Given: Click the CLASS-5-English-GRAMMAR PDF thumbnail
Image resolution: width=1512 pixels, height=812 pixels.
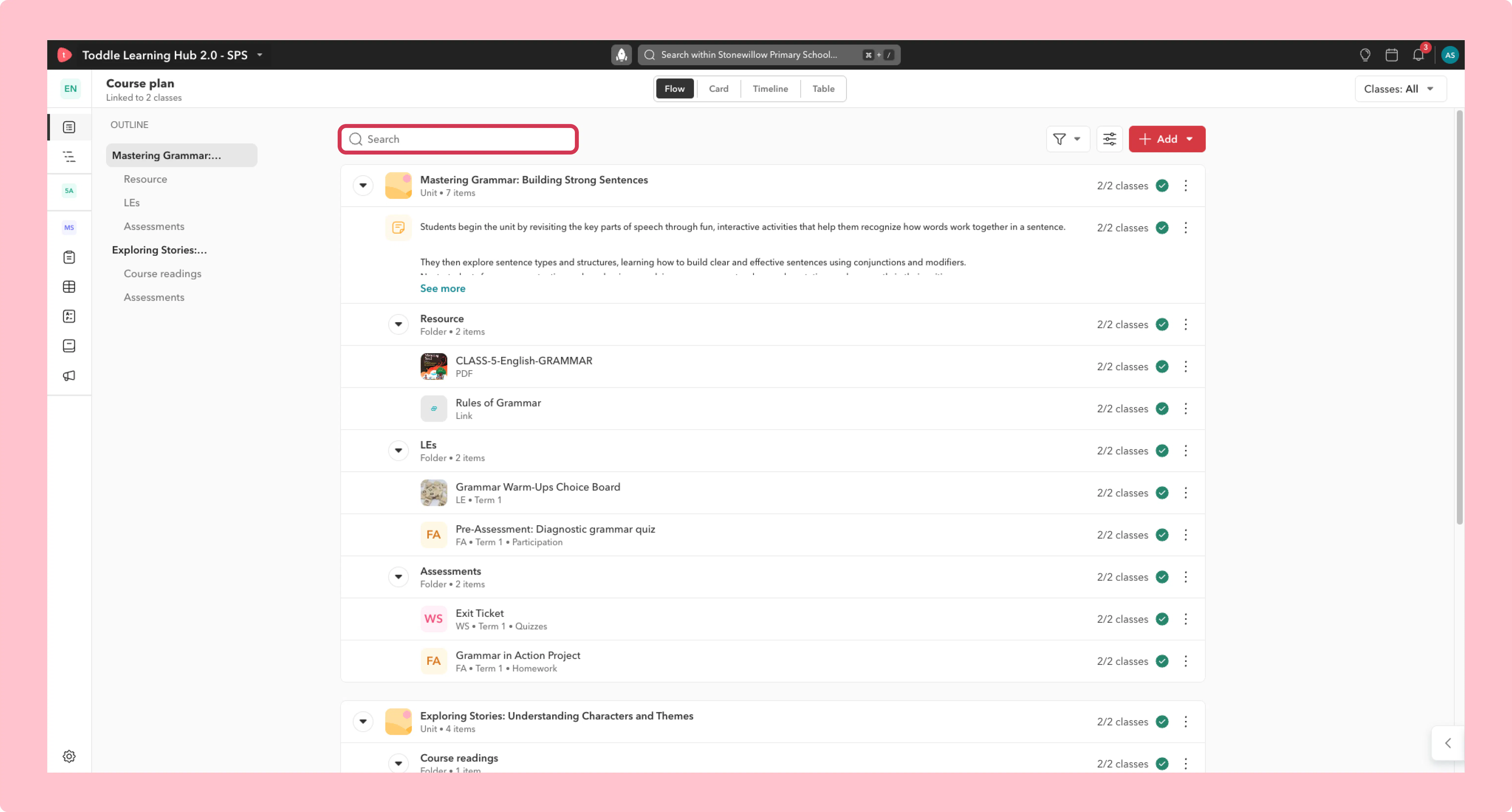Looking at the screenshot, I should [434, 367].
